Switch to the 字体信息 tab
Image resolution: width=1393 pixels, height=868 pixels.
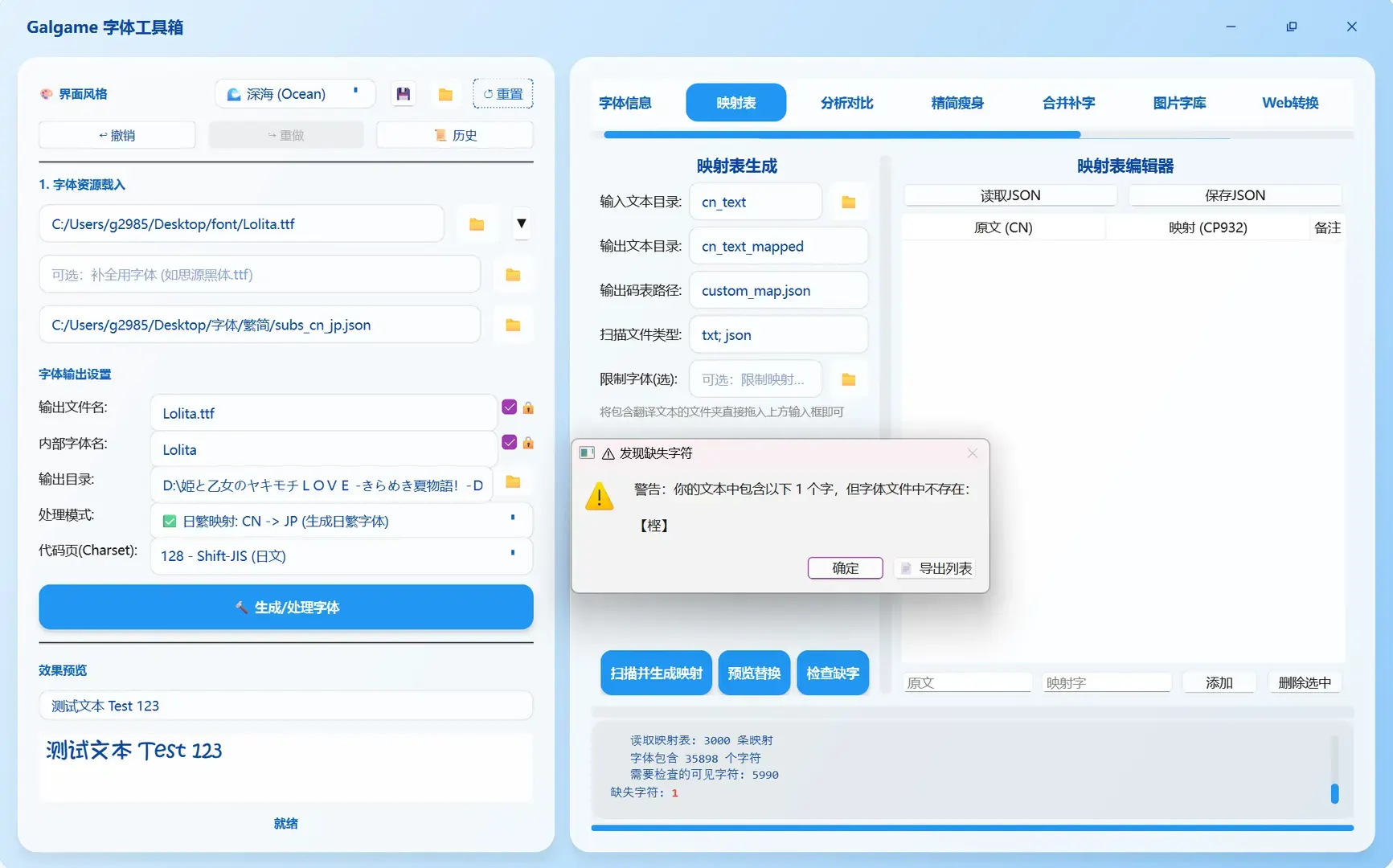pyautogui.click(x=625, y=103)
